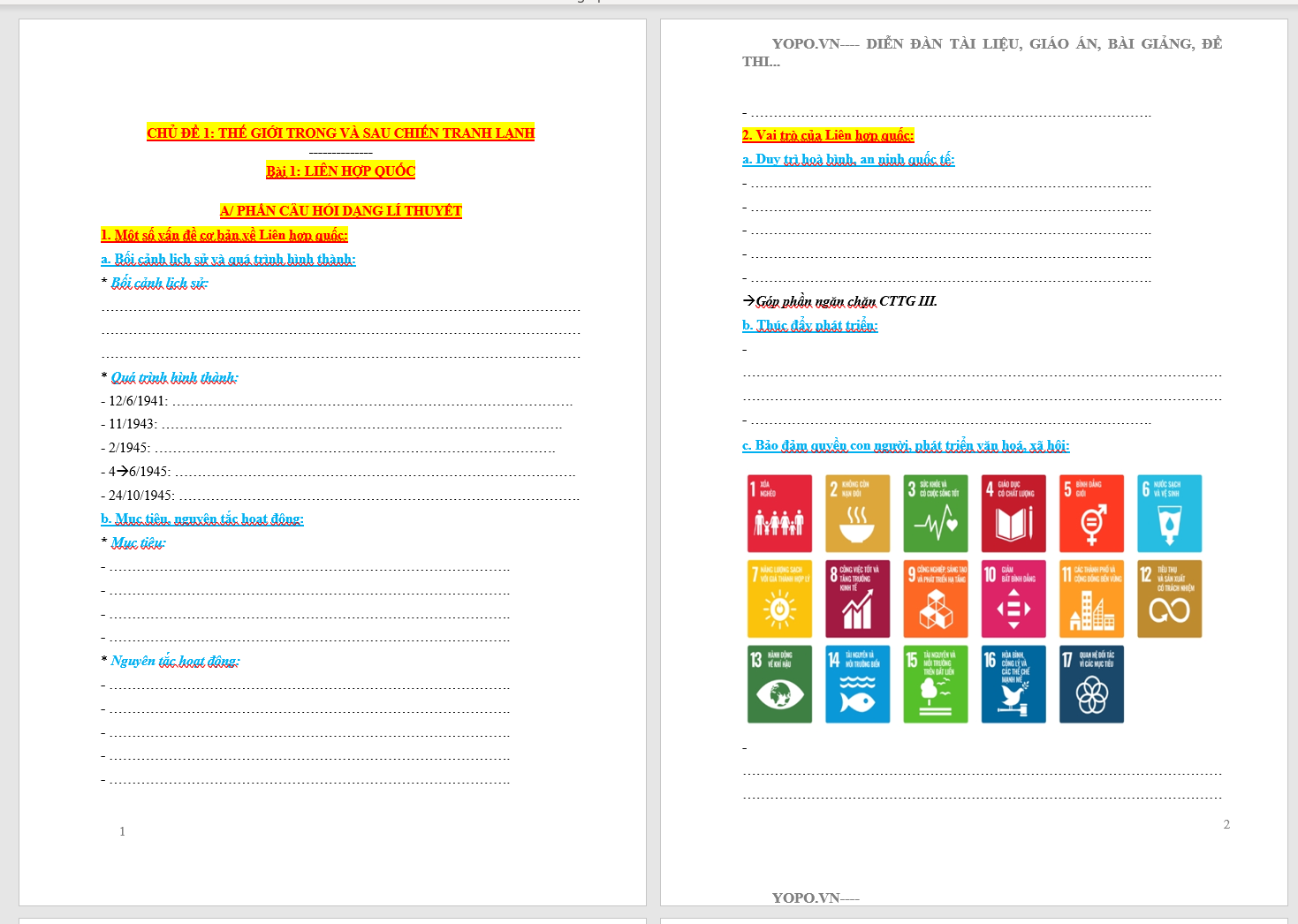This screenshot has height=924, width=1298.
Task: Select the SDG 12 infinity loop icon
Action: [x=1169, y=599]
